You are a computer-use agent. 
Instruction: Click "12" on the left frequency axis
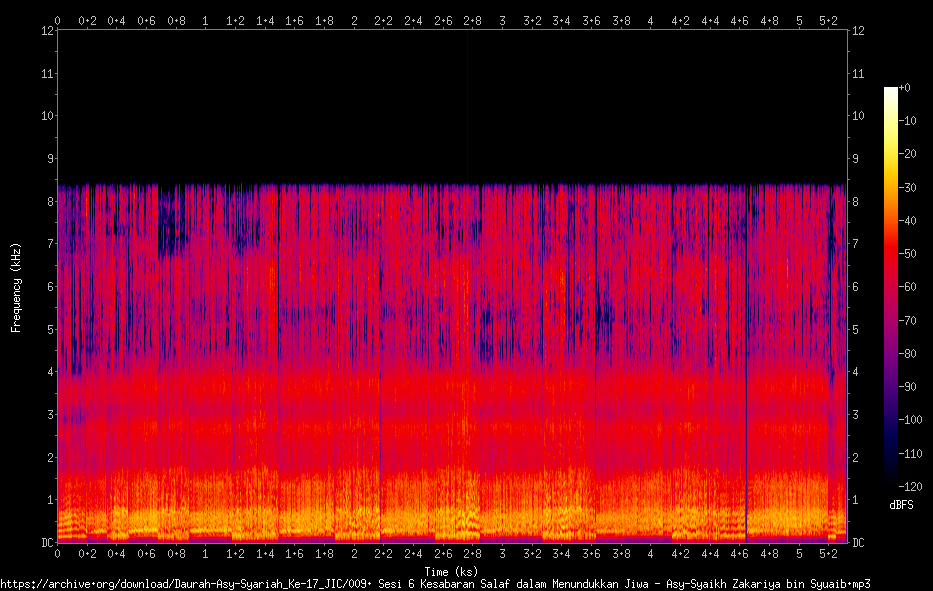[x=47, y=30]
